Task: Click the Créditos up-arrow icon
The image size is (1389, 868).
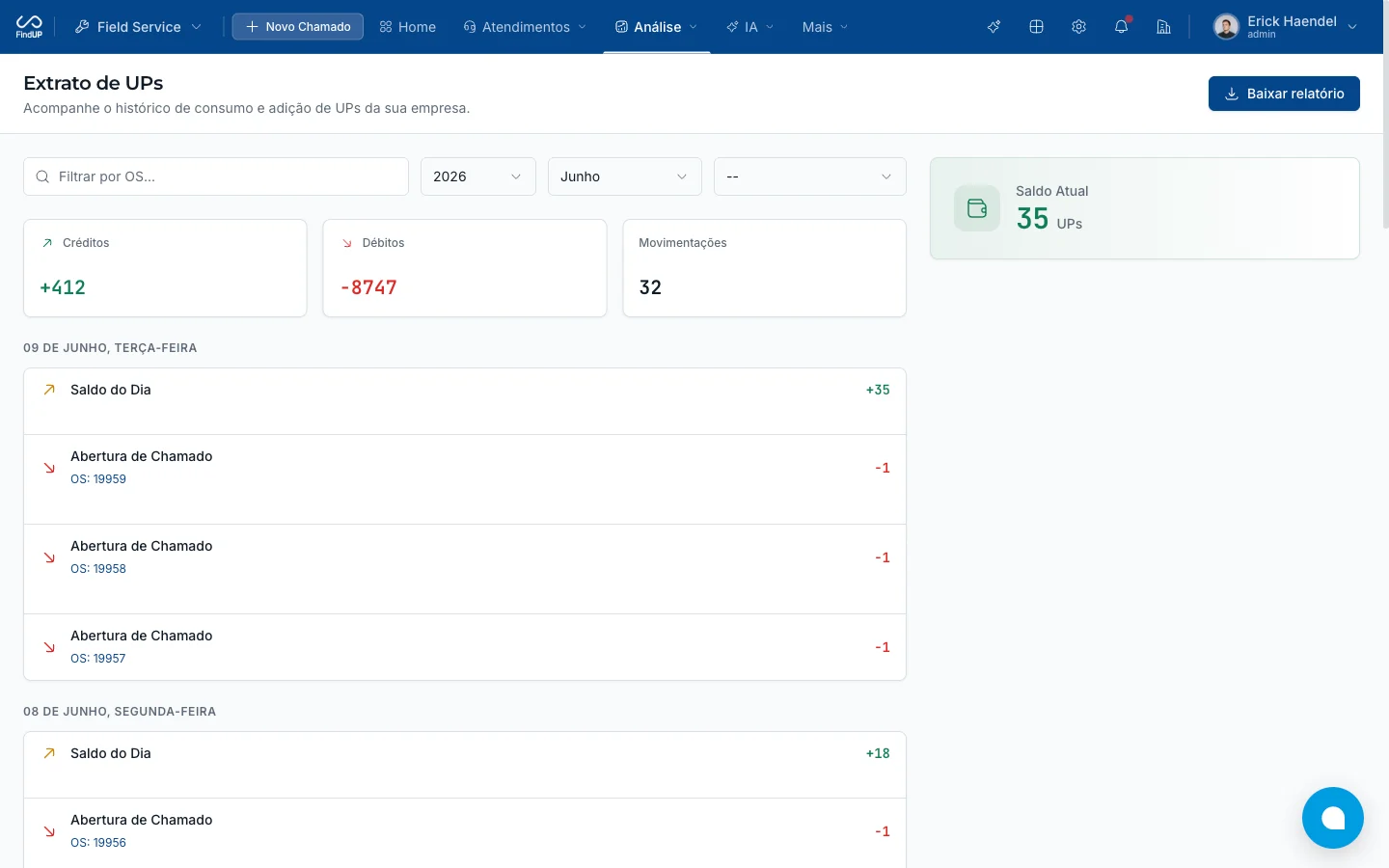Action: (47, 243)
